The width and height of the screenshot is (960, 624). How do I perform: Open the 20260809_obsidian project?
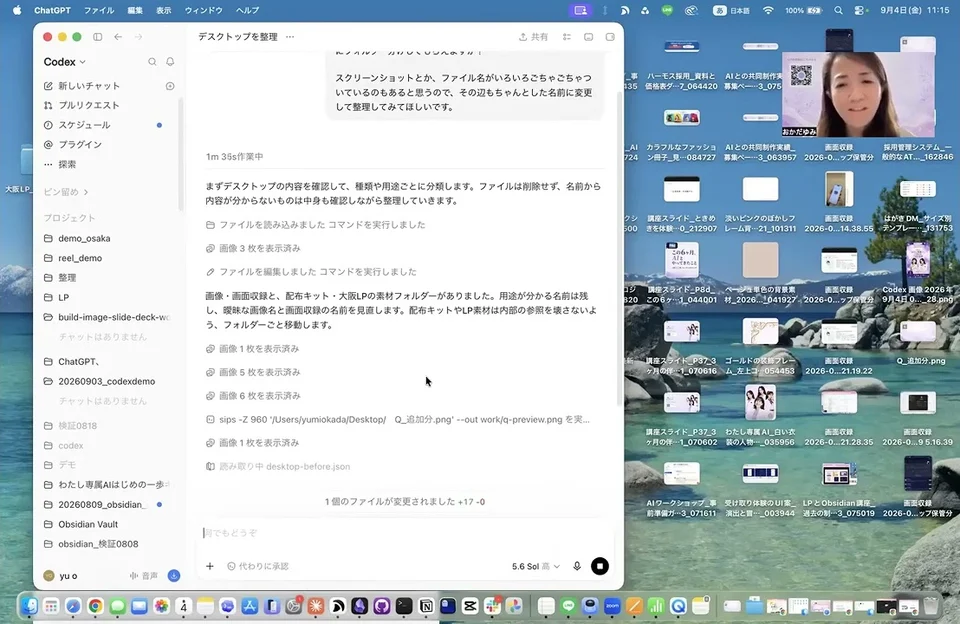[102, 505]
